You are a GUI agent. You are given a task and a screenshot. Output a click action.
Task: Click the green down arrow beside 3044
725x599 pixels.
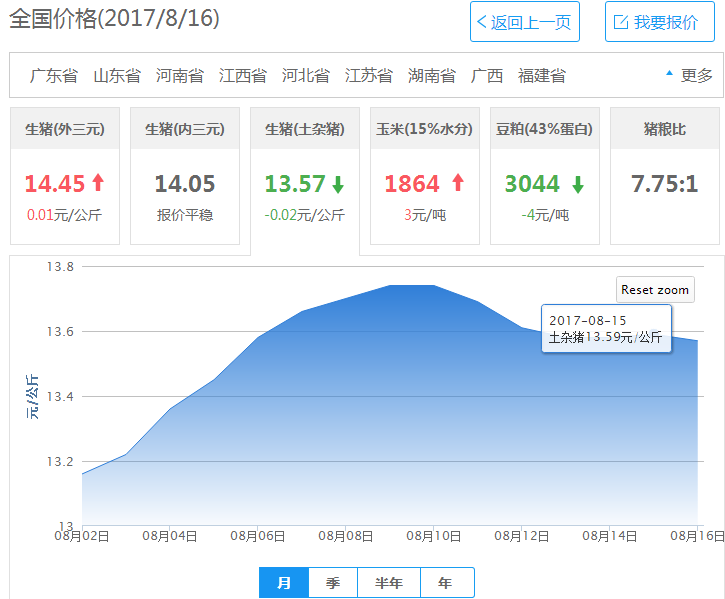pos(578,184)
